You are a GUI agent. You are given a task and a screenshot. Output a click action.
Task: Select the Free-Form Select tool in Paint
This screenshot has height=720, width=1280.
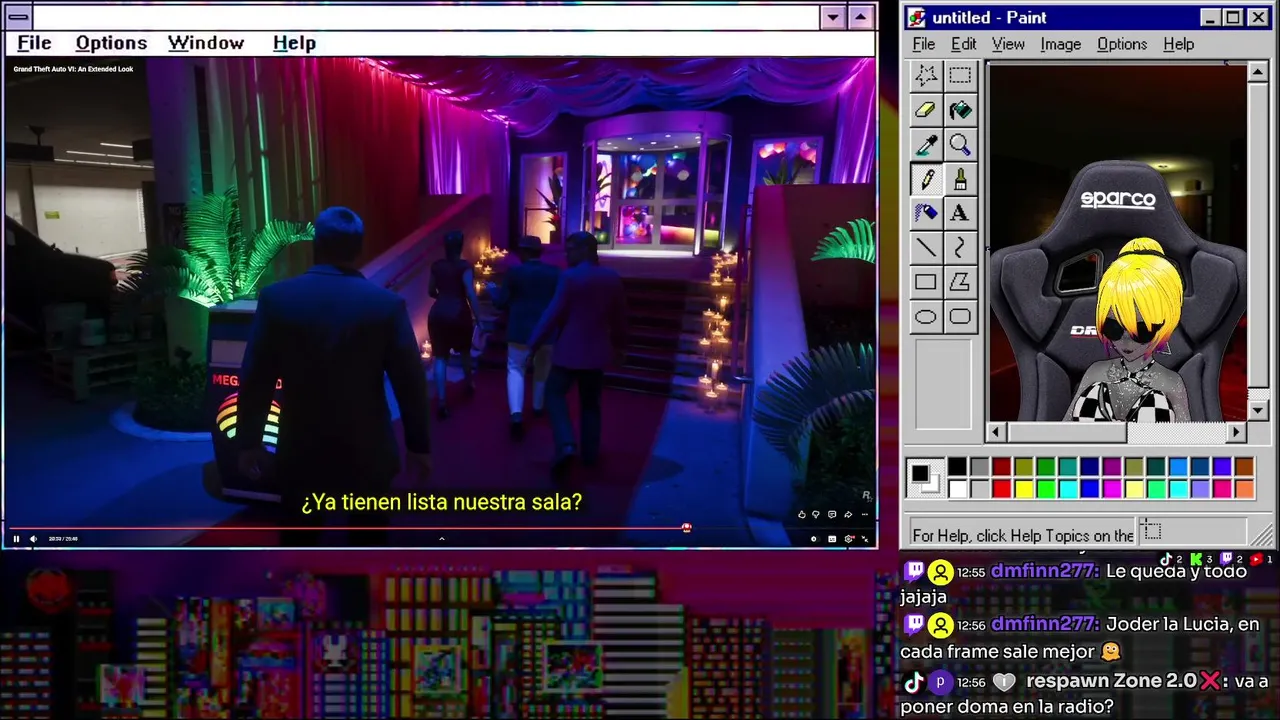pos(926,75)
